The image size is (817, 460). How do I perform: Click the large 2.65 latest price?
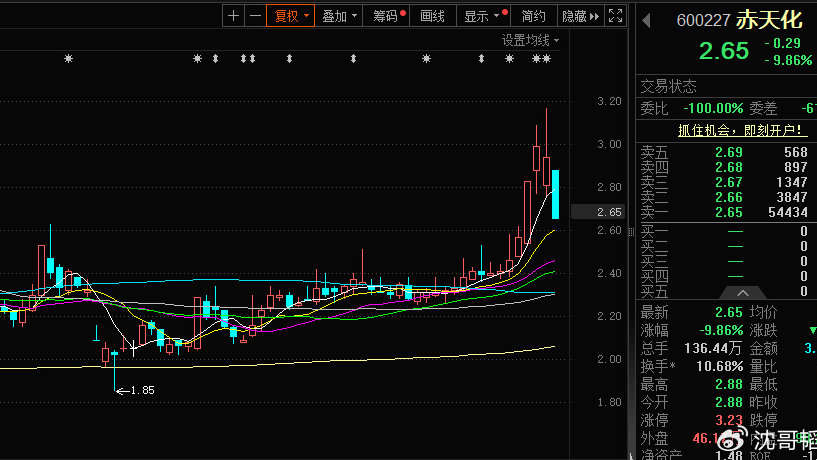tap(724, 51)
